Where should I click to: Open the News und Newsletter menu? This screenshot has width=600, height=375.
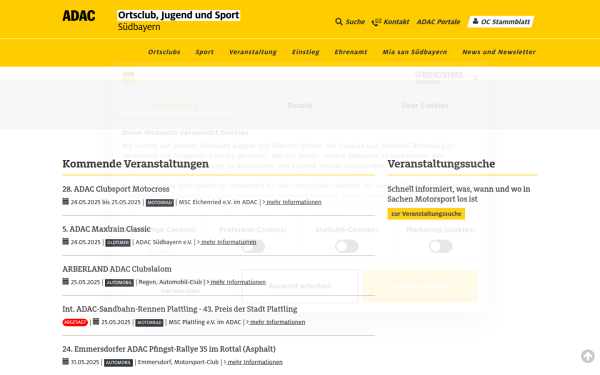click(x=499, y=52)
